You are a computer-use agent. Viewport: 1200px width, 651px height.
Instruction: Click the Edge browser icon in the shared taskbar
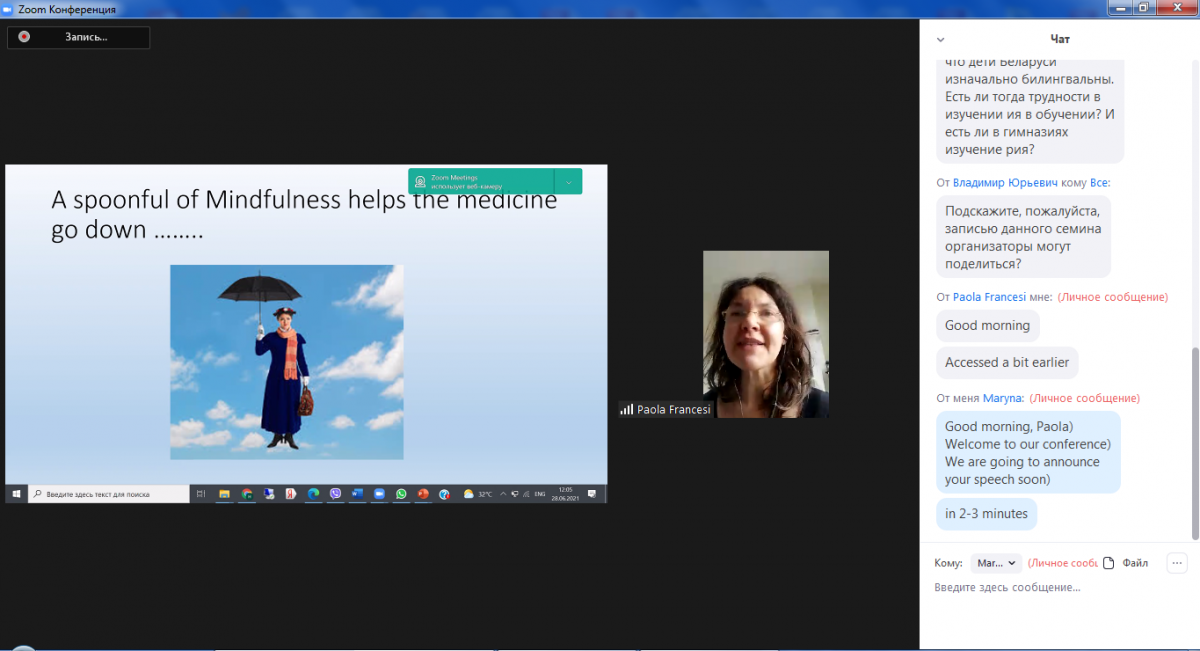click(314, 494)
